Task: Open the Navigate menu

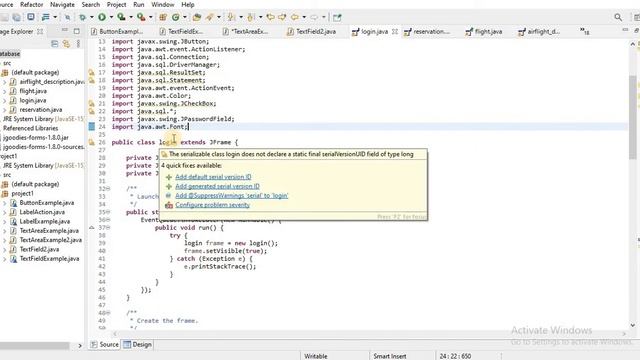Action: (62, 4)
